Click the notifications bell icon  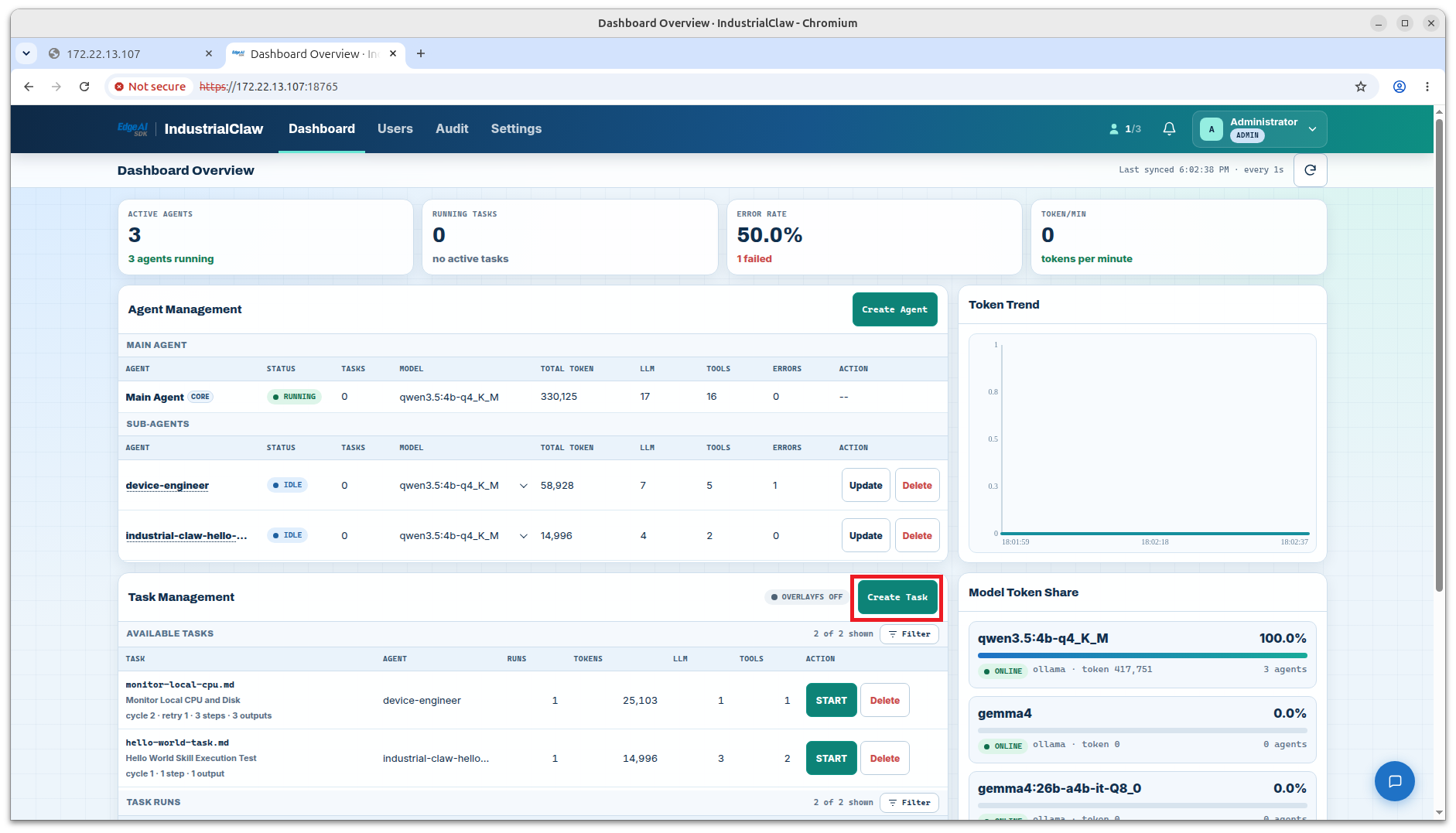click(x=1169, y=129)
